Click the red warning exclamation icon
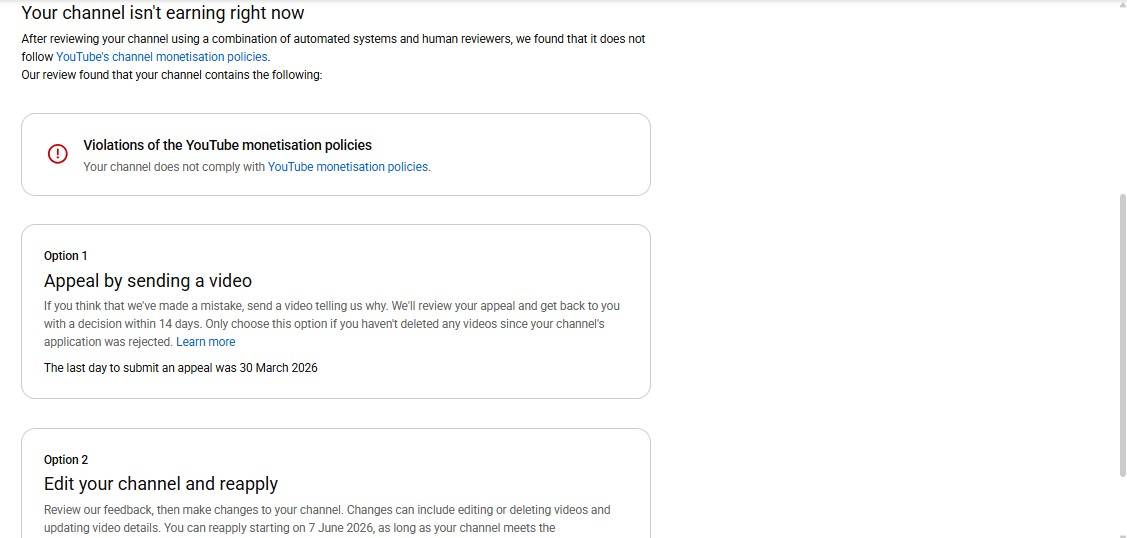Viewport: 1127px width, 538px height. tap(58, 154)
